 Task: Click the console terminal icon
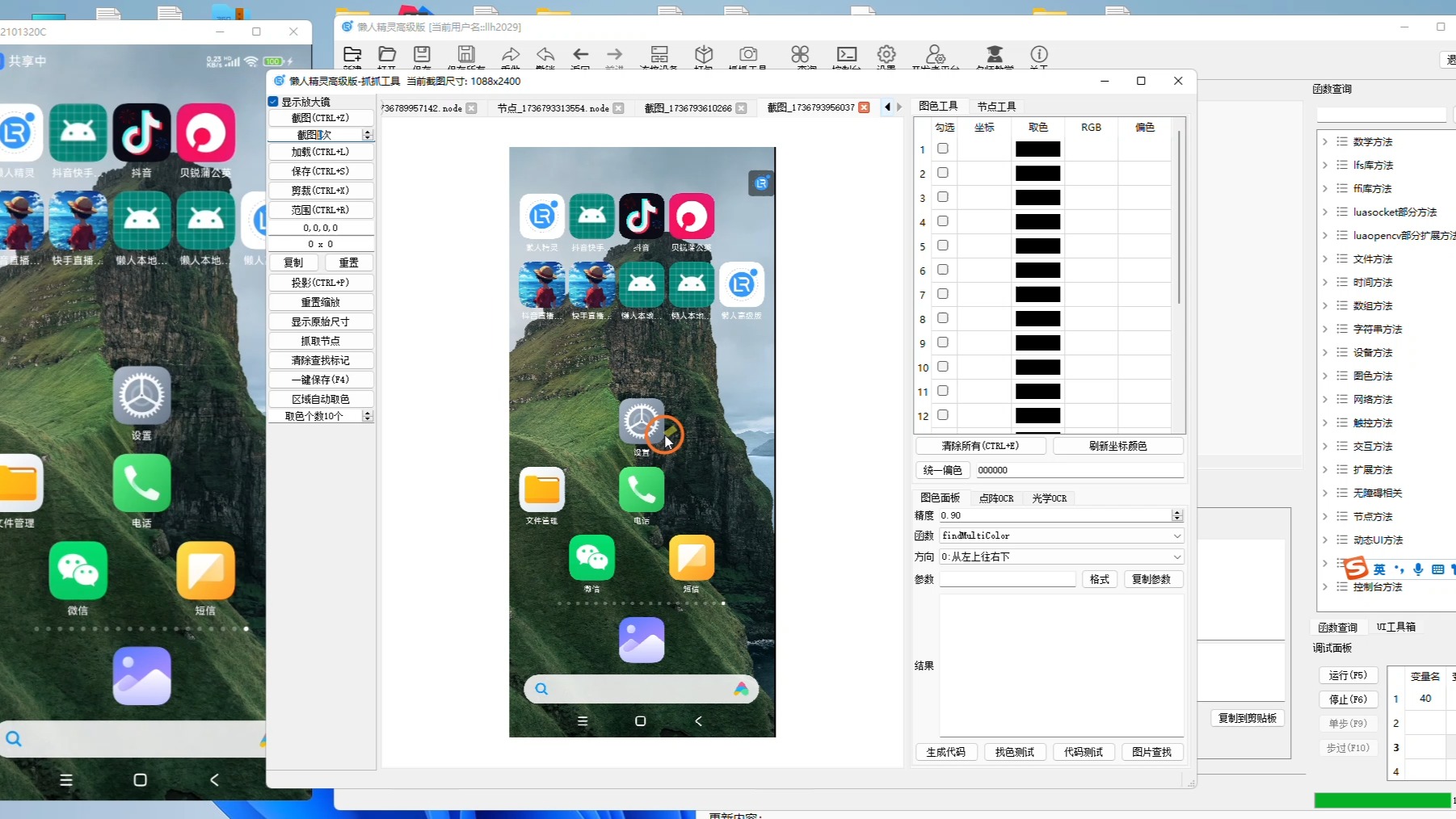click(x=846, y=55)
